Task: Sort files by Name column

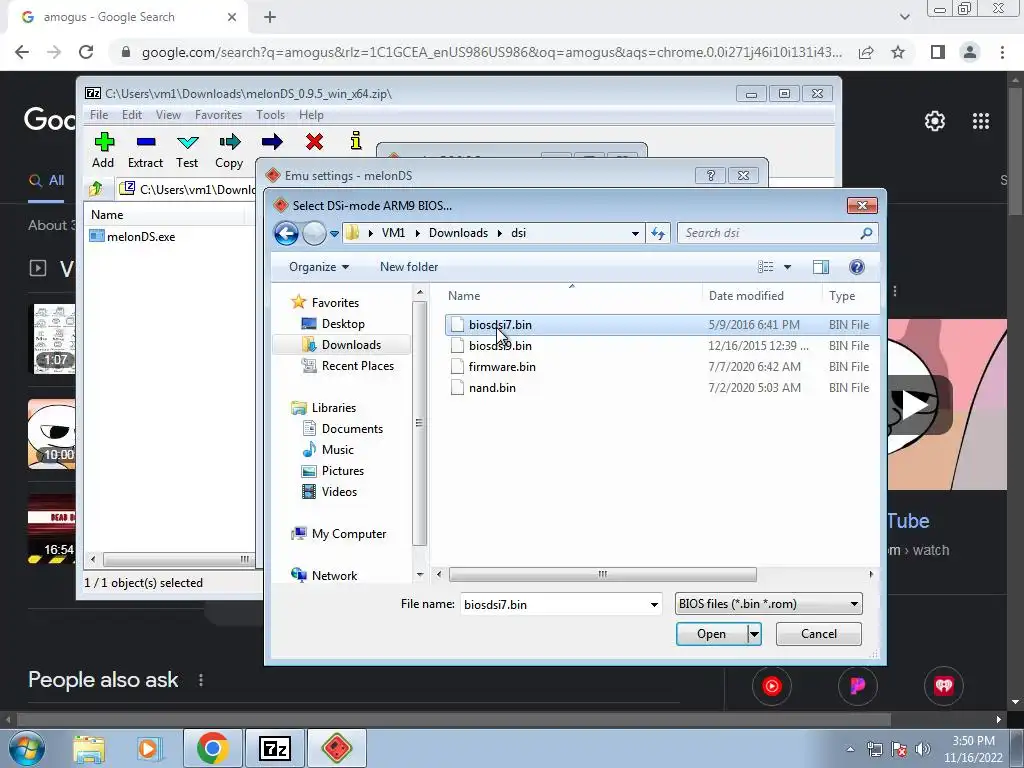Action: click(x=464, y=296)
